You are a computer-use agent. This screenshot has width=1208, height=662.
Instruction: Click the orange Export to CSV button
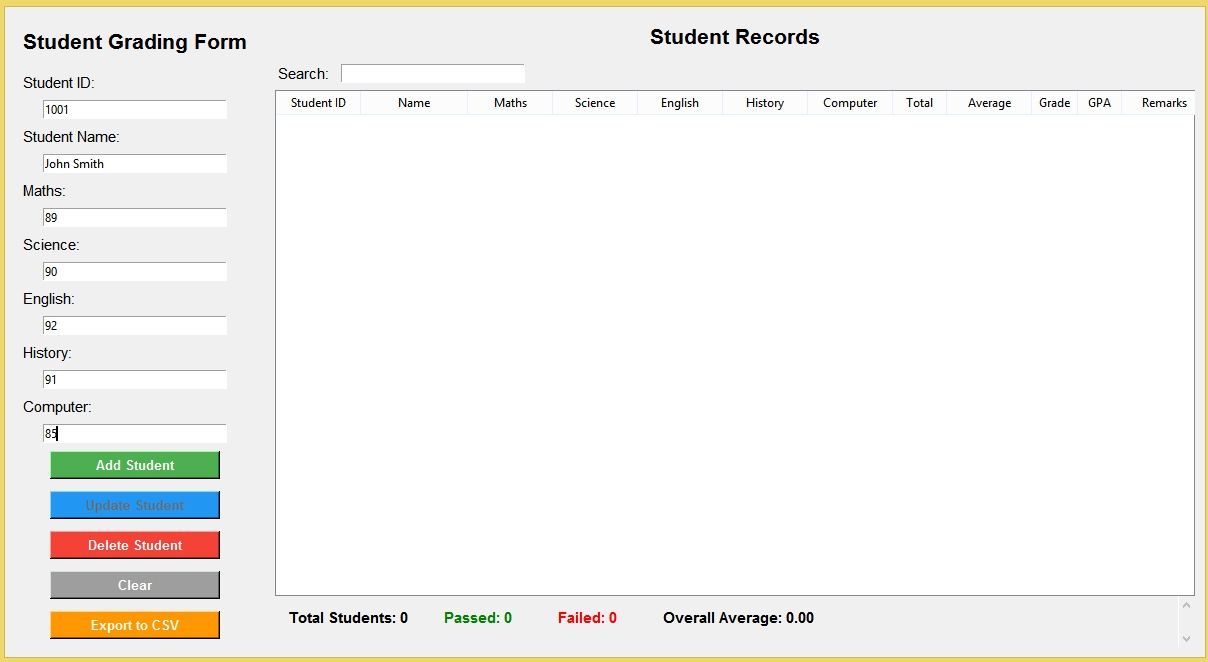tap(135, 625)
